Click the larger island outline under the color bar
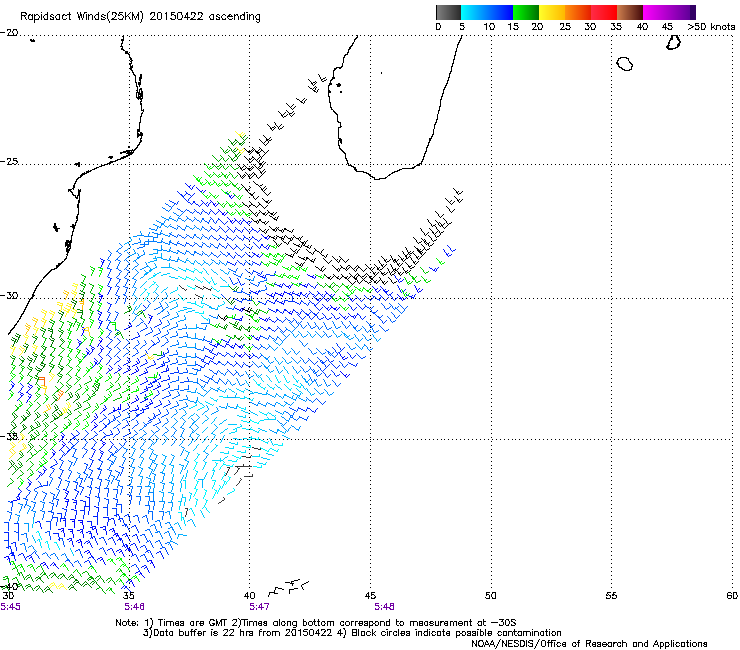 tap(625, 64)
